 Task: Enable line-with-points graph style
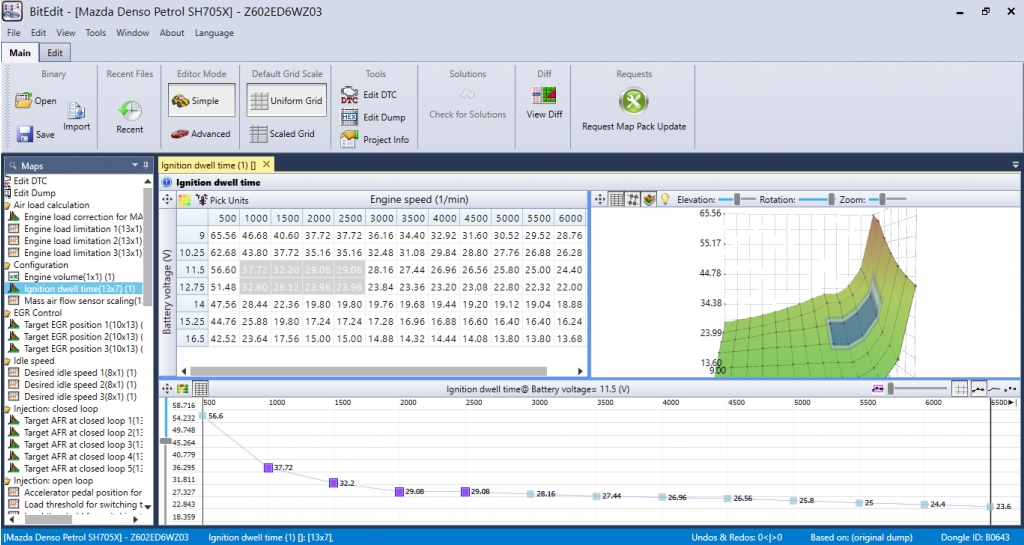(x=978, y=388)
